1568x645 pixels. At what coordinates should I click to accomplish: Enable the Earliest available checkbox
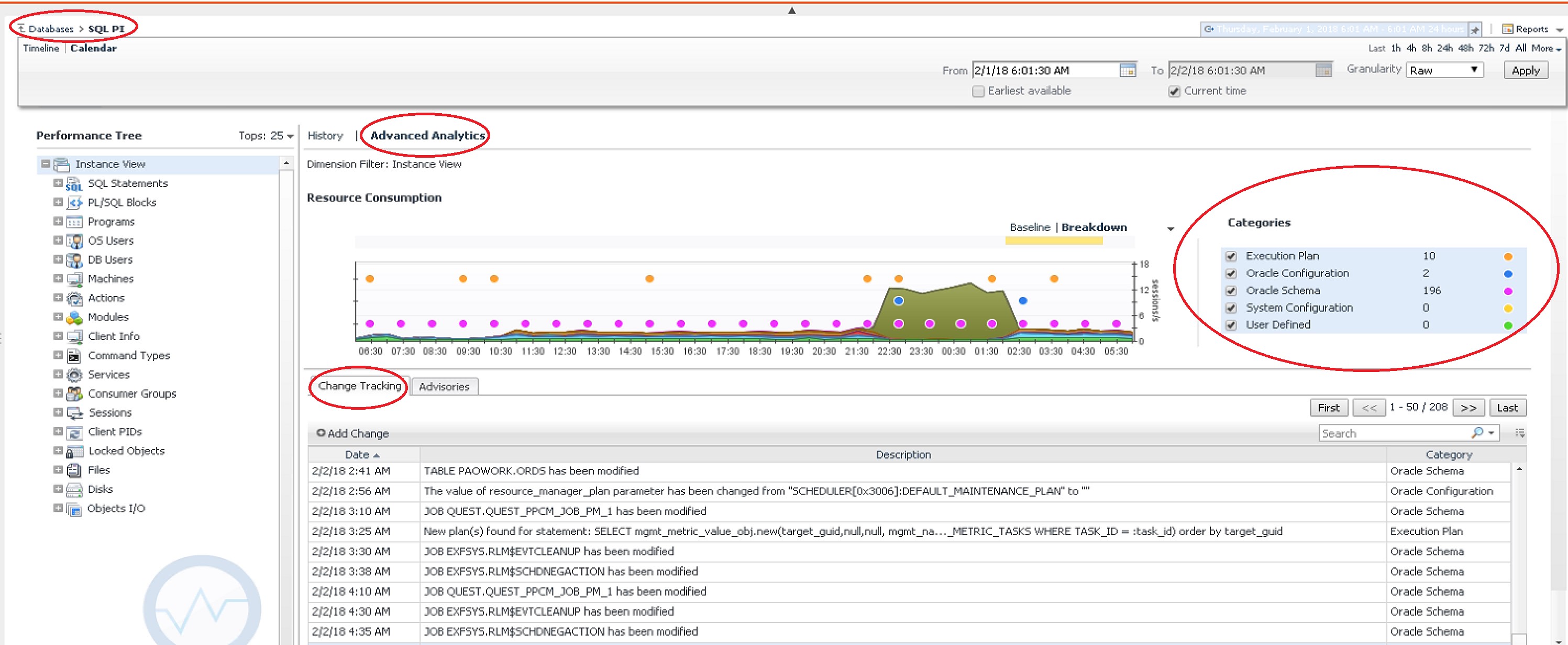click(x=978, y=91)
